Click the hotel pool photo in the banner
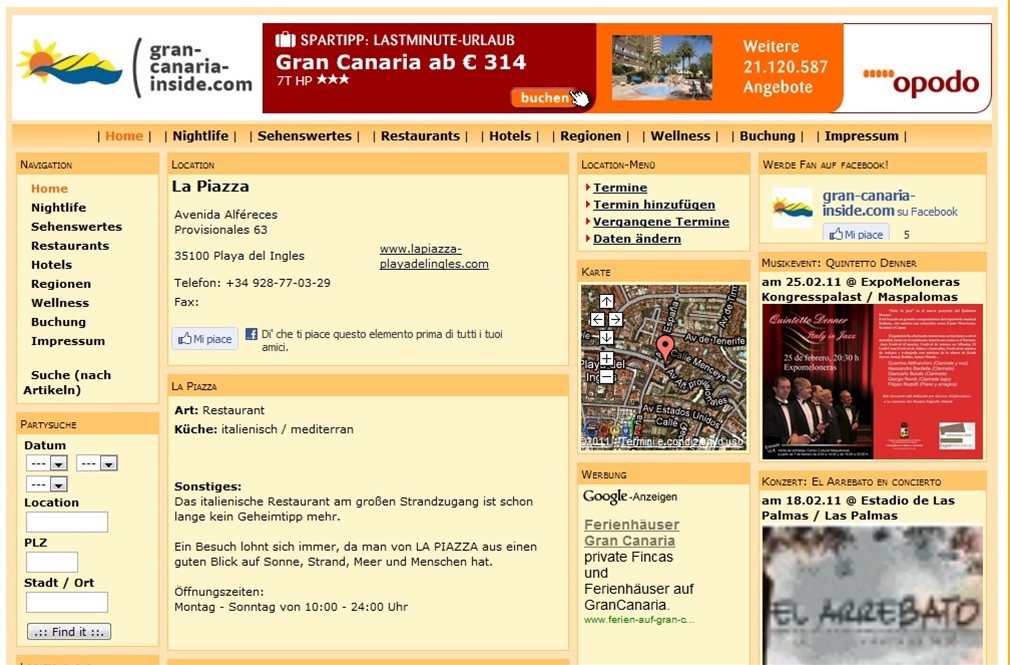This screenshot has height=665, width=1010. click(x=662, y=68)
